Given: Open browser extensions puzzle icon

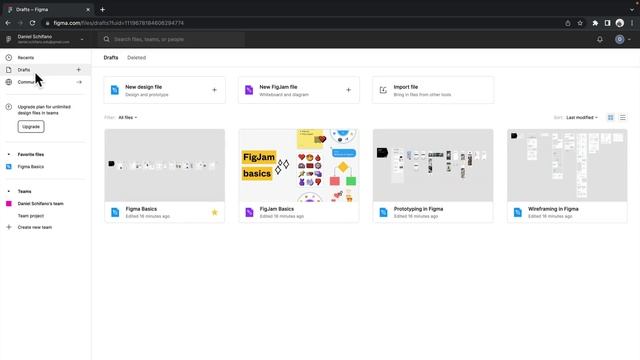Looking at the screenshot, I should coord(595,23).
